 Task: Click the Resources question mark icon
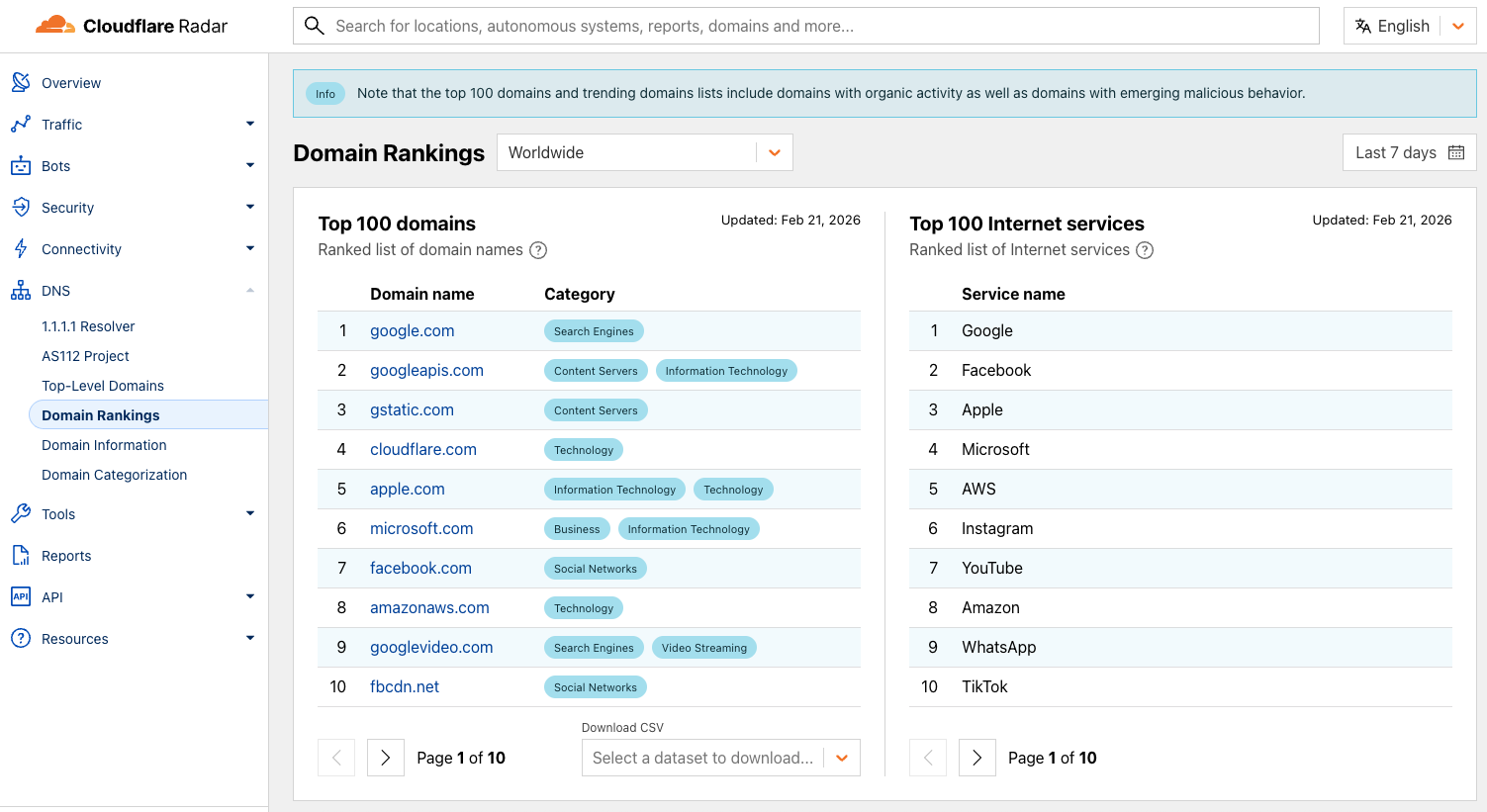pos(21,639)
